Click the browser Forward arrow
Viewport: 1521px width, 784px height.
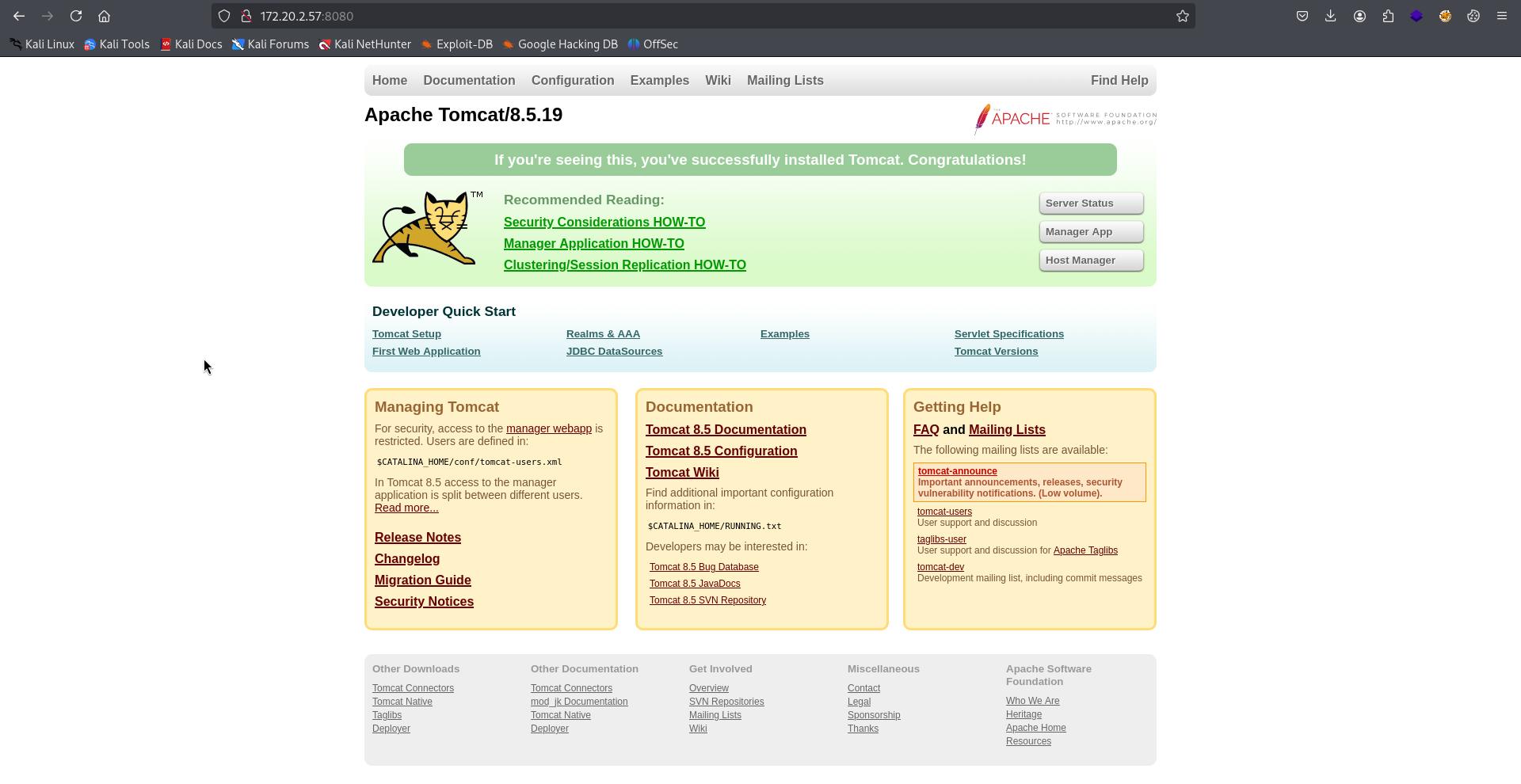click(x=48, y=16)
